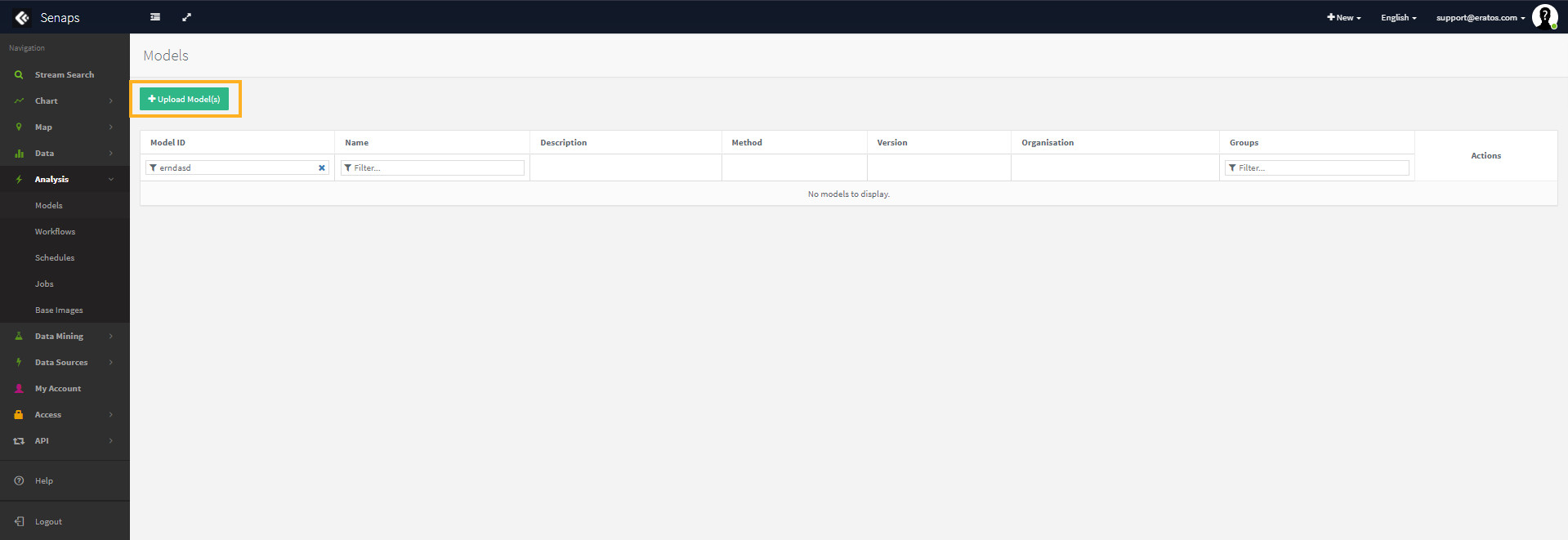Click the filter funnel icon in Model ID
Viewport: 1568px width, 540px height.
[x=153, y=167]
